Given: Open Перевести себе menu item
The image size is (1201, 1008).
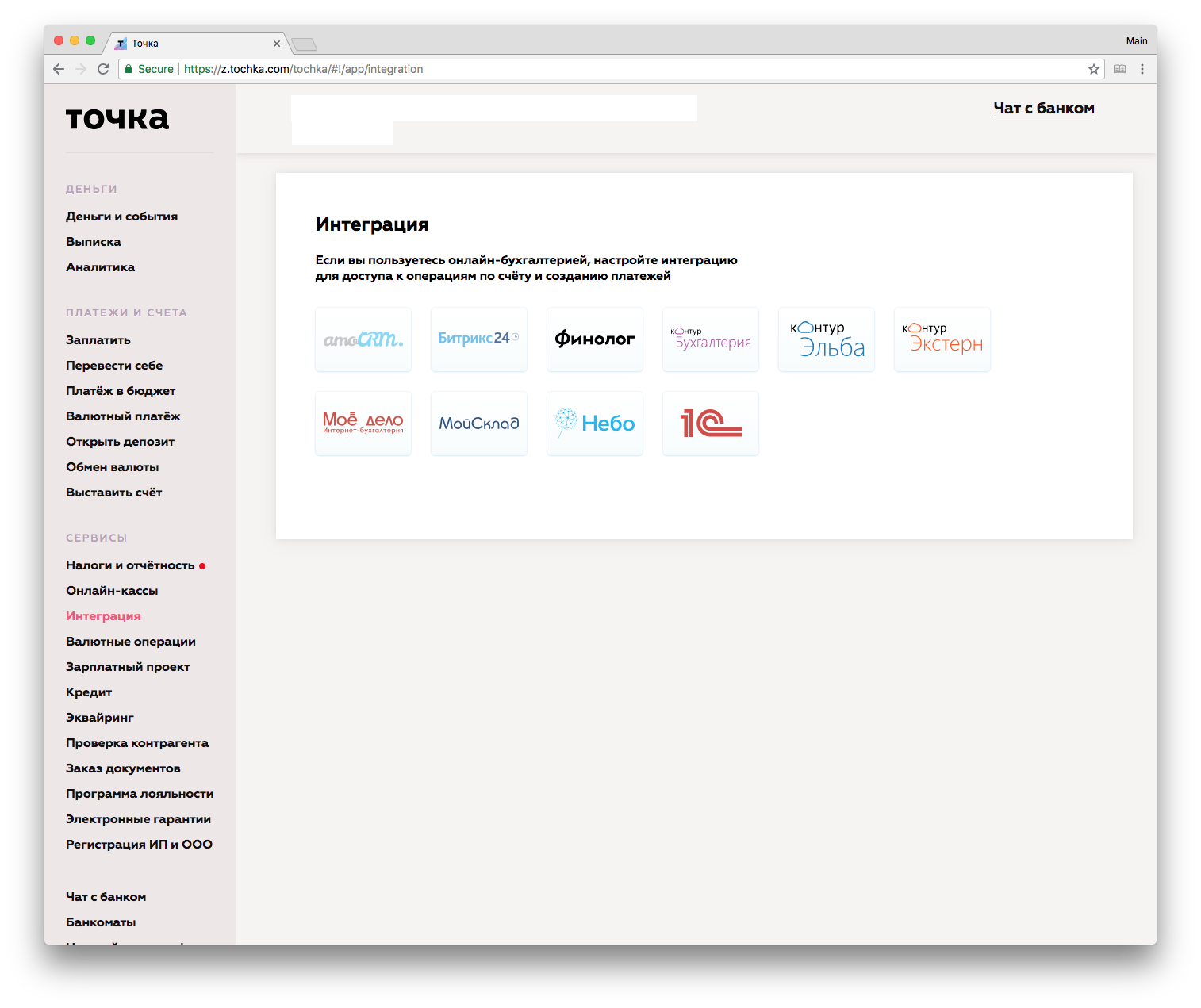Looking at the screenshot, I should click(x=114, y=366).
